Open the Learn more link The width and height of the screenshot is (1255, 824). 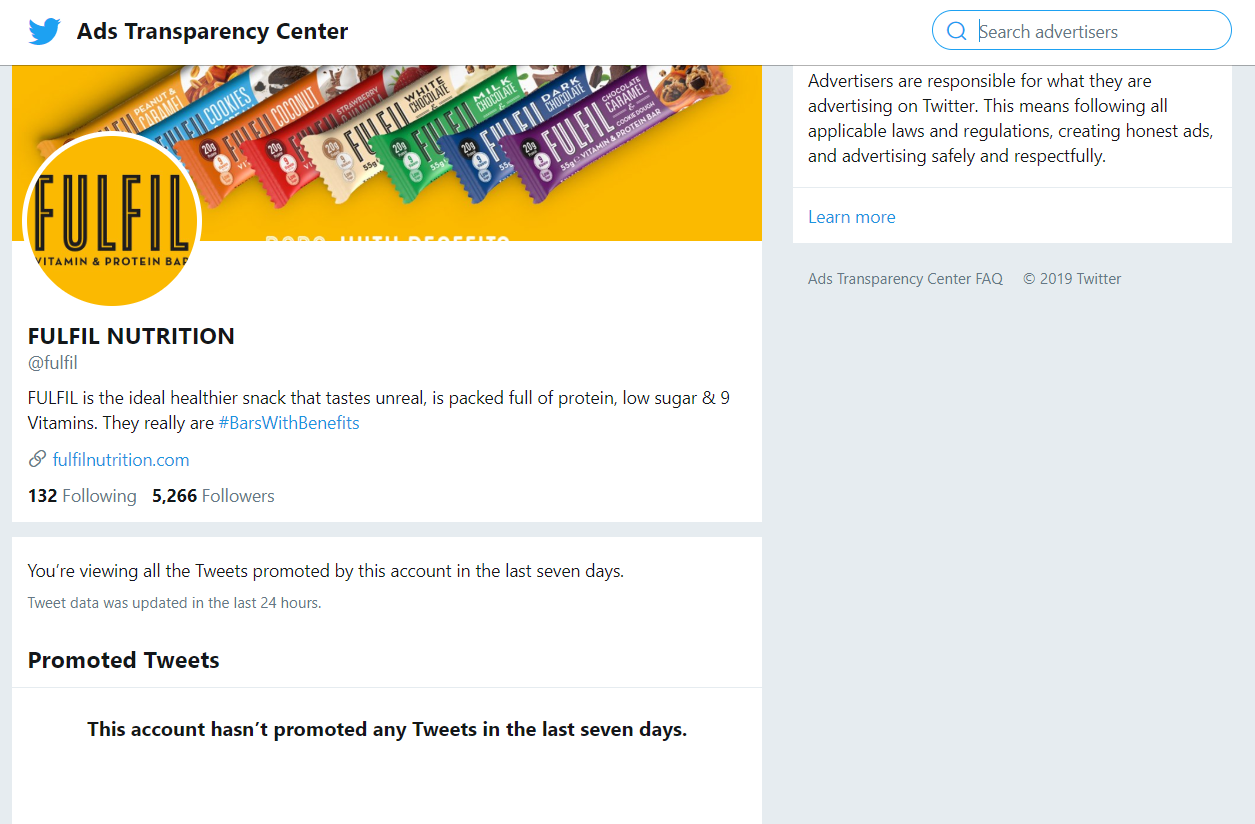tap(852, 217)
